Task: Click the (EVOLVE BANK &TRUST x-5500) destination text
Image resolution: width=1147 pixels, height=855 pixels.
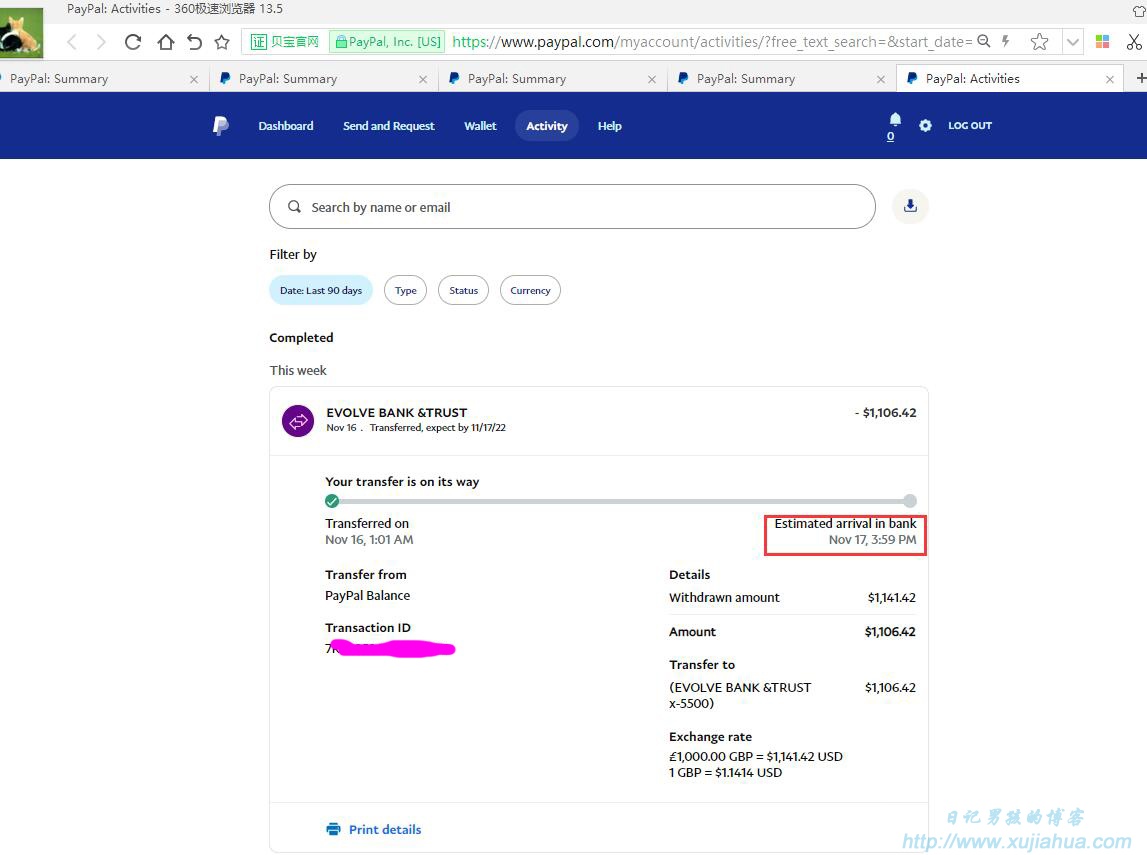Action: click(740, 696)
